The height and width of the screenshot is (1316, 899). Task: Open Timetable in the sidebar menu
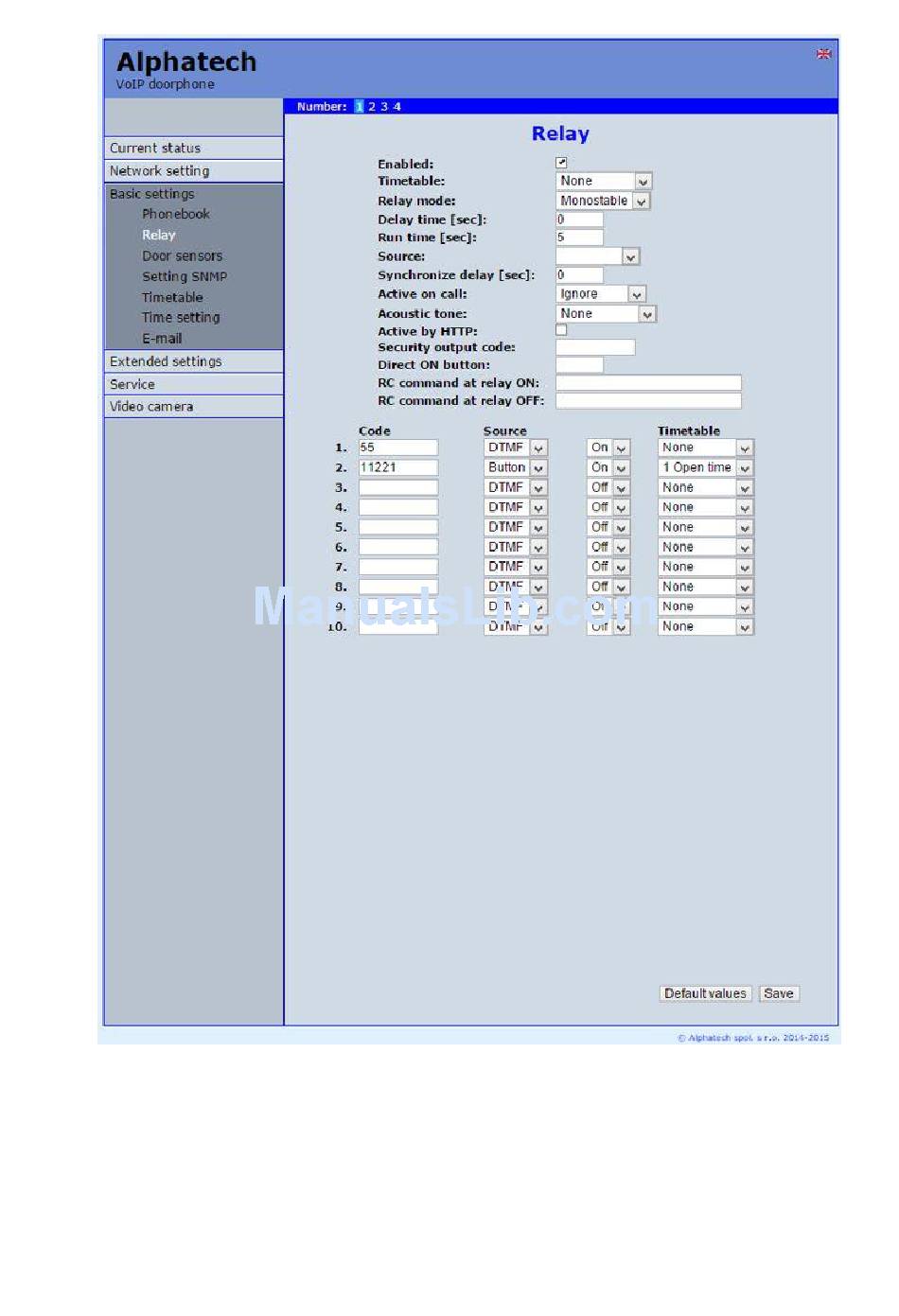coord(172,297)
